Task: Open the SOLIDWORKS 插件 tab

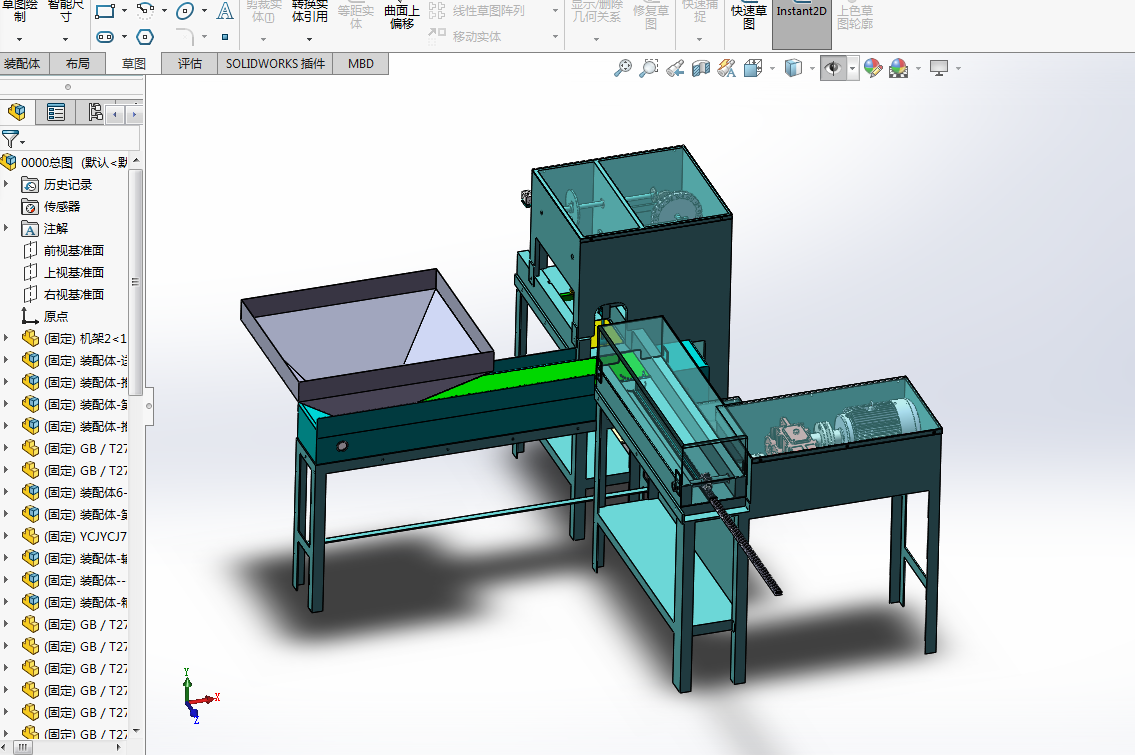Action: (x=275, y=64)
